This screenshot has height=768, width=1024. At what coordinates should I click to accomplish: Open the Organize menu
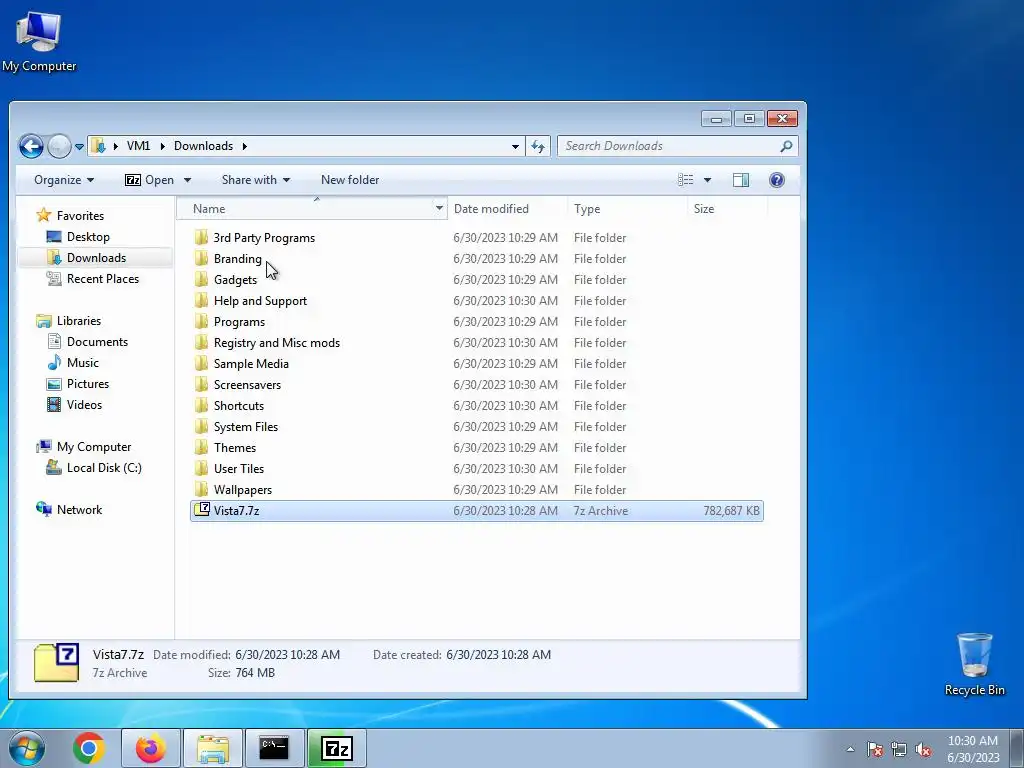coord(64,180)
